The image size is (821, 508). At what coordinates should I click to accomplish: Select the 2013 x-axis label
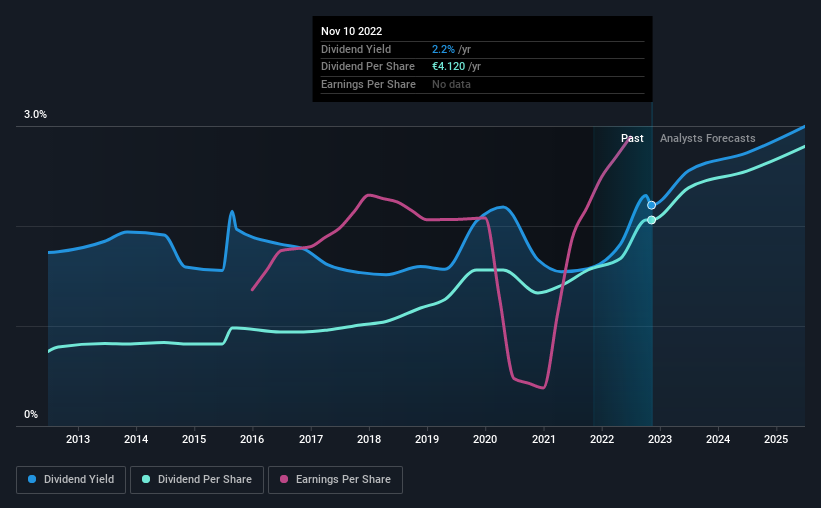(x=77, y=439)
